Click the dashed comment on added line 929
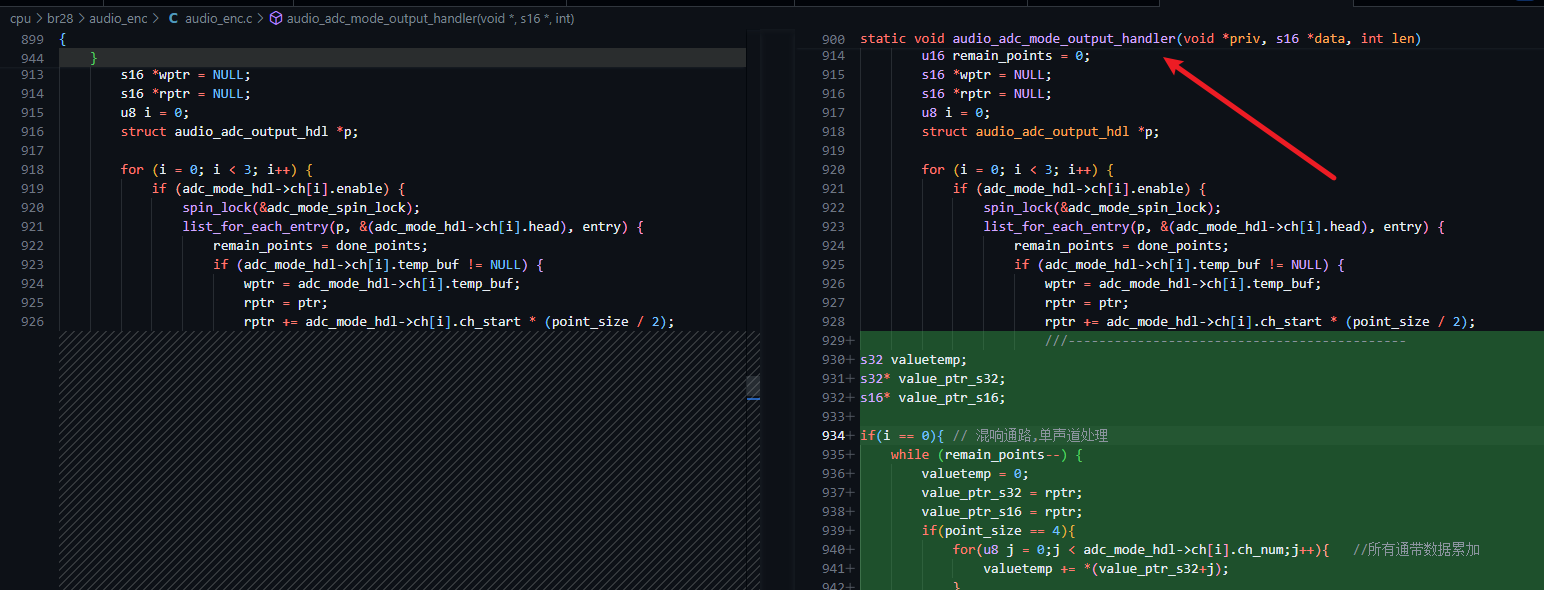 [1225, 341]
